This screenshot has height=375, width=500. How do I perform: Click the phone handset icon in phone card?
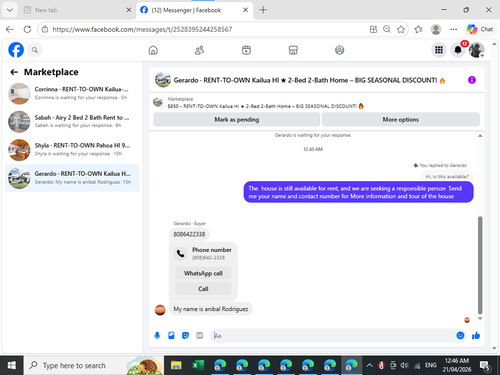tap(181, 253)
